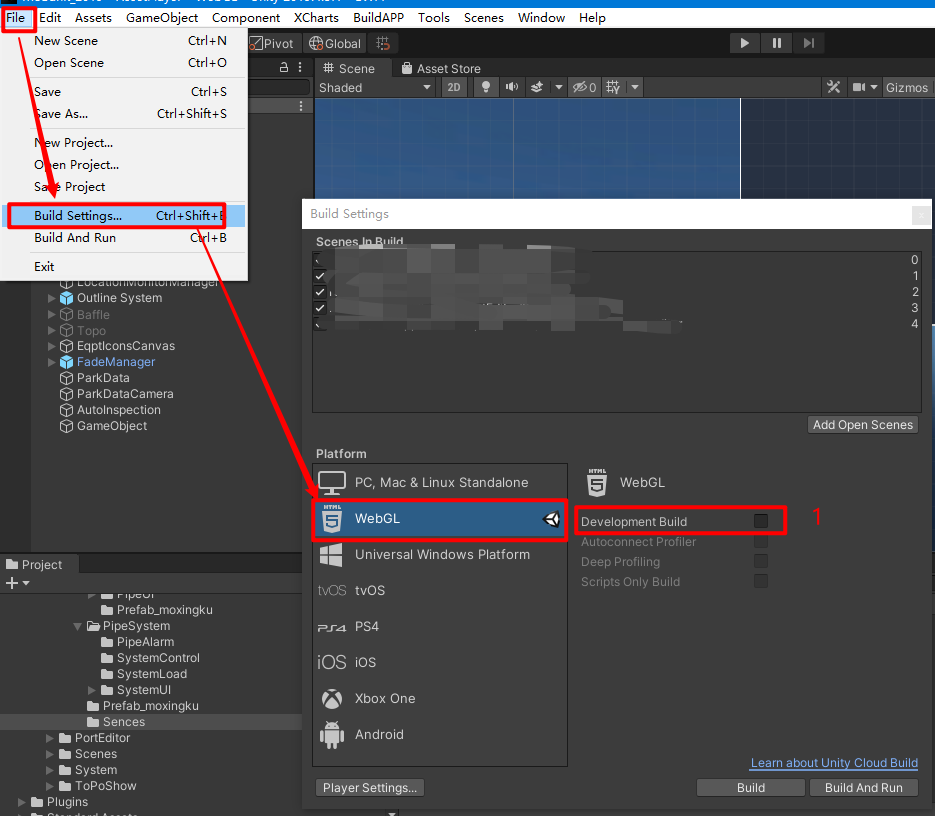This screenshot has width=935, height=816.
Task: Switch to the Asset Store tab
Action: click(x=441, y=69)
